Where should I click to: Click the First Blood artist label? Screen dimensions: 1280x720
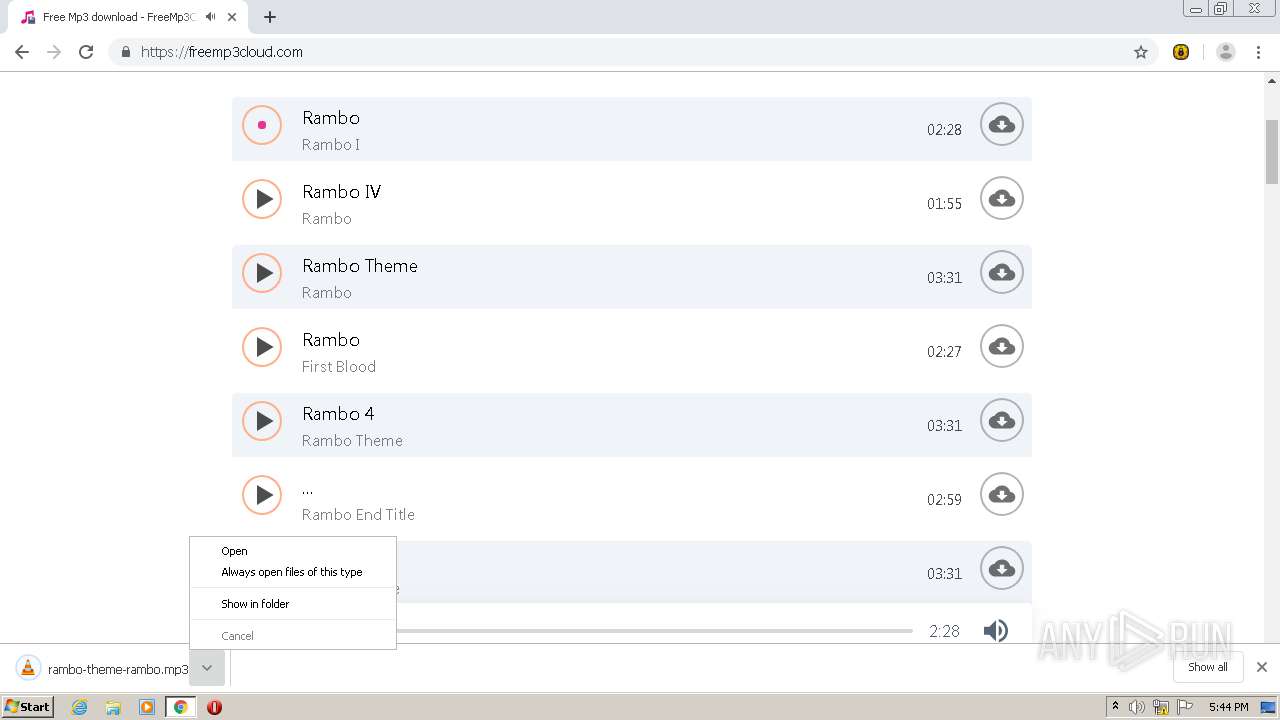point(339,366)
